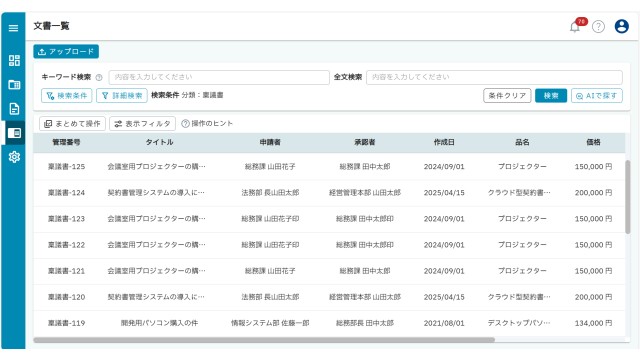This screenshot has height=360, width=640.
Task: Click help icon next to キーワード検索
Action: 99,78
